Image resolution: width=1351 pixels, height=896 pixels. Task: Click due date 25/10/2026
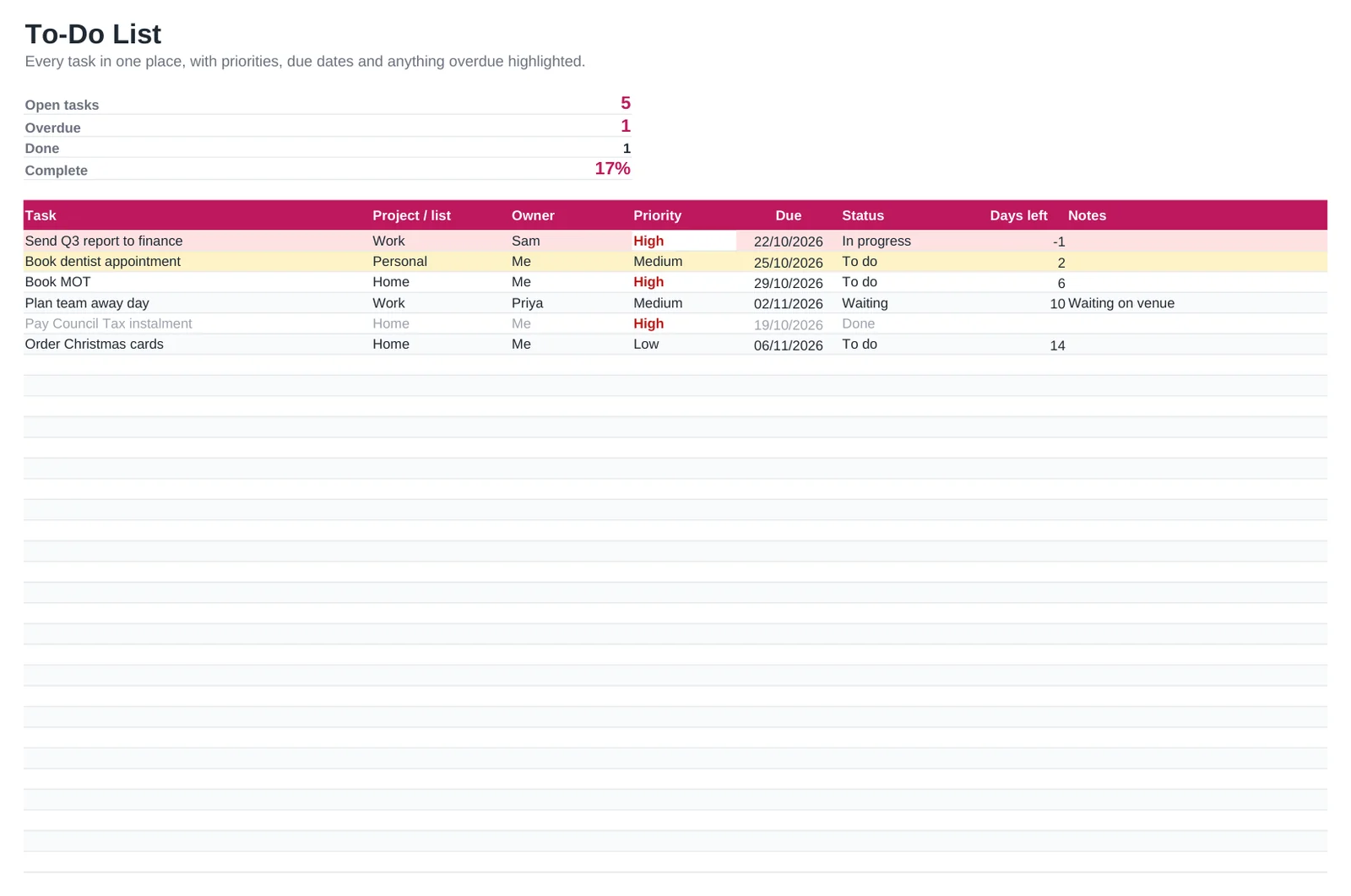(x=788, y=263)
